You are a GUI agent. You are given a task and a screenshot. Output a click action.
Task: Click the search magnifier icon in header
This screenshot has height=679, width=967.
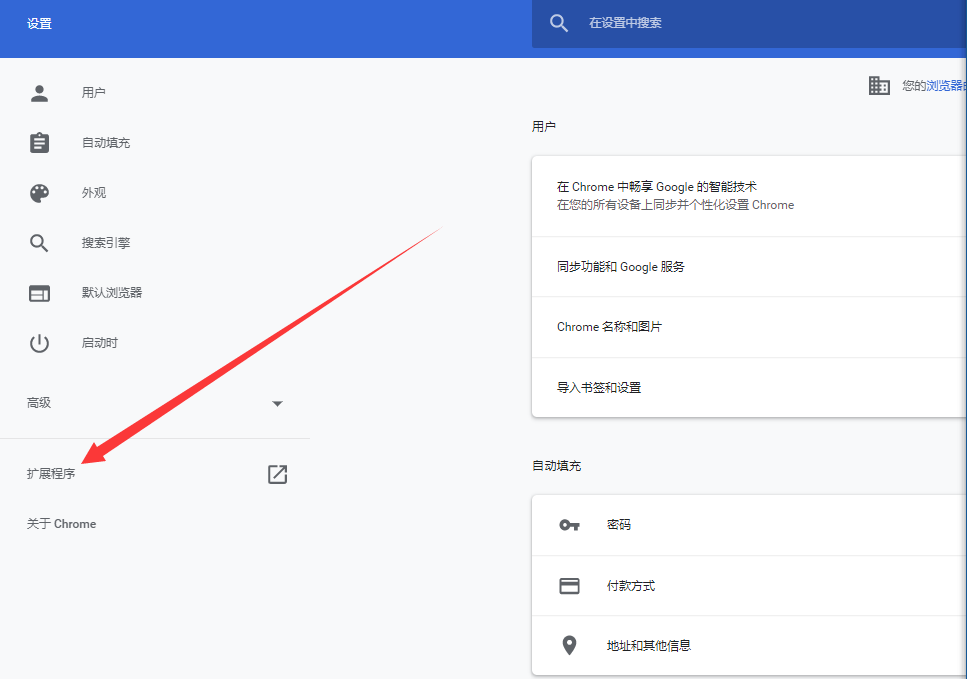[559, 23]
